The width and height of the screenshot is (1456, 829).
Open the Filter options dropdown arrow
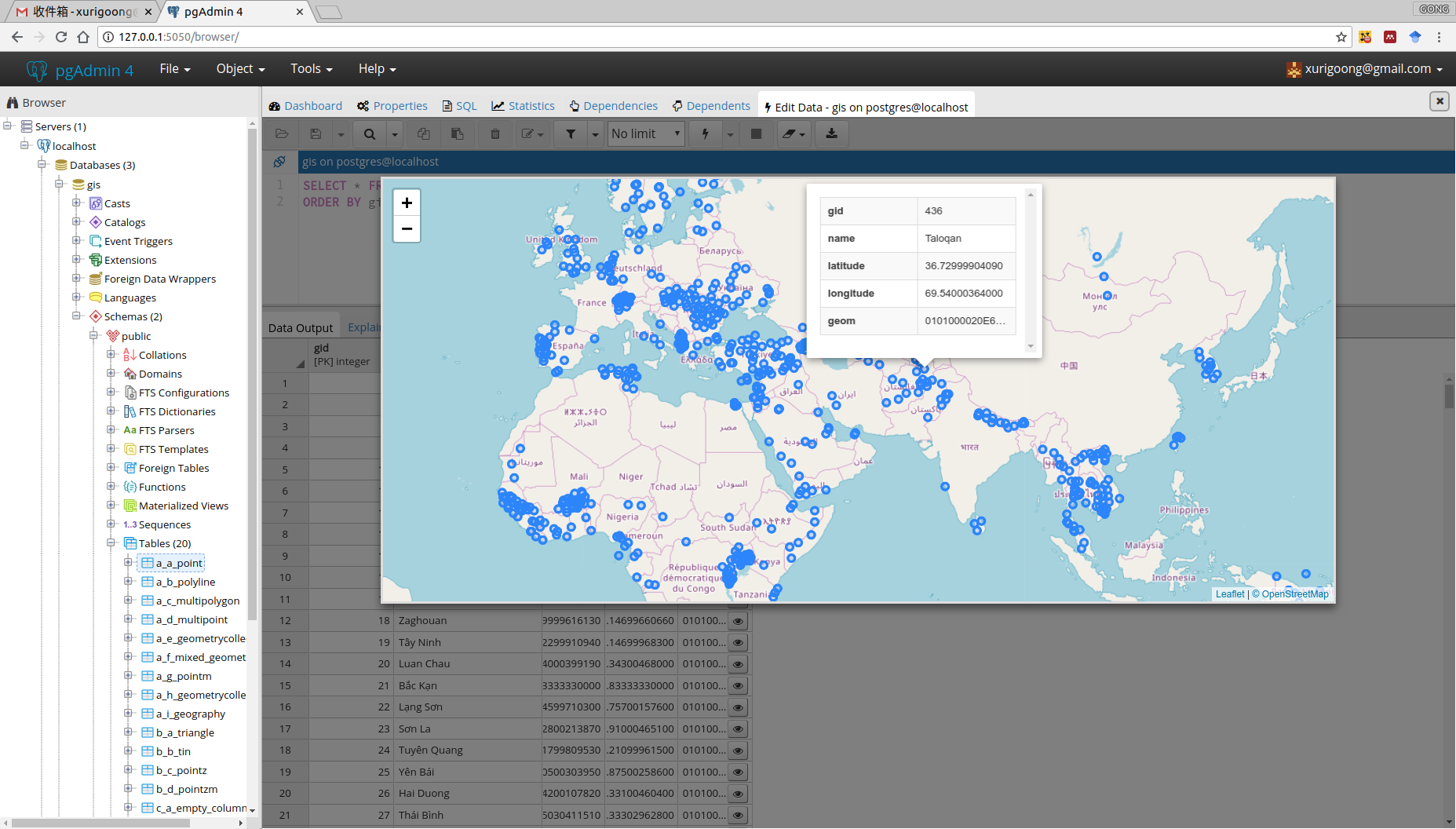tap(595, 134)
